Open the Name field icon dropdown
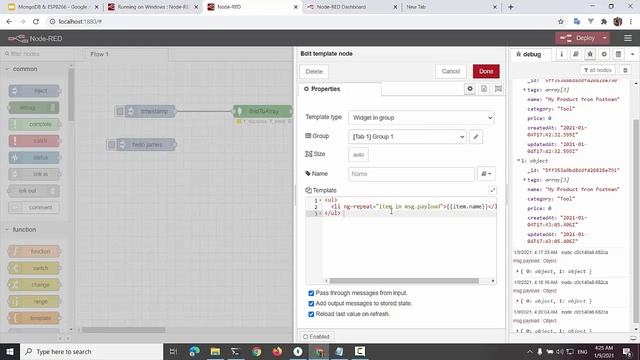 pos(486,174)
